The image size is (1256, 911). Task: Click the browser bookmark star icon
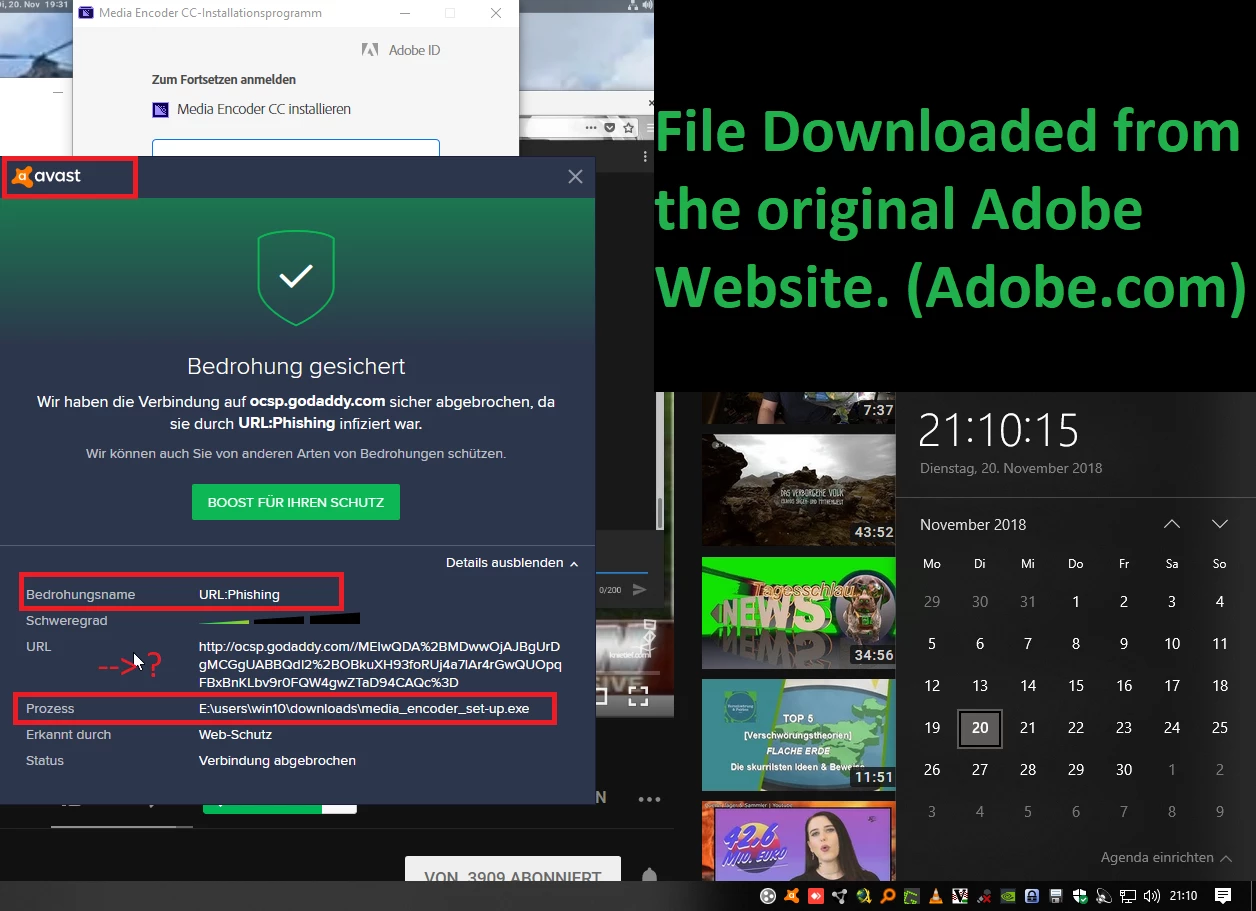(628, 128)
